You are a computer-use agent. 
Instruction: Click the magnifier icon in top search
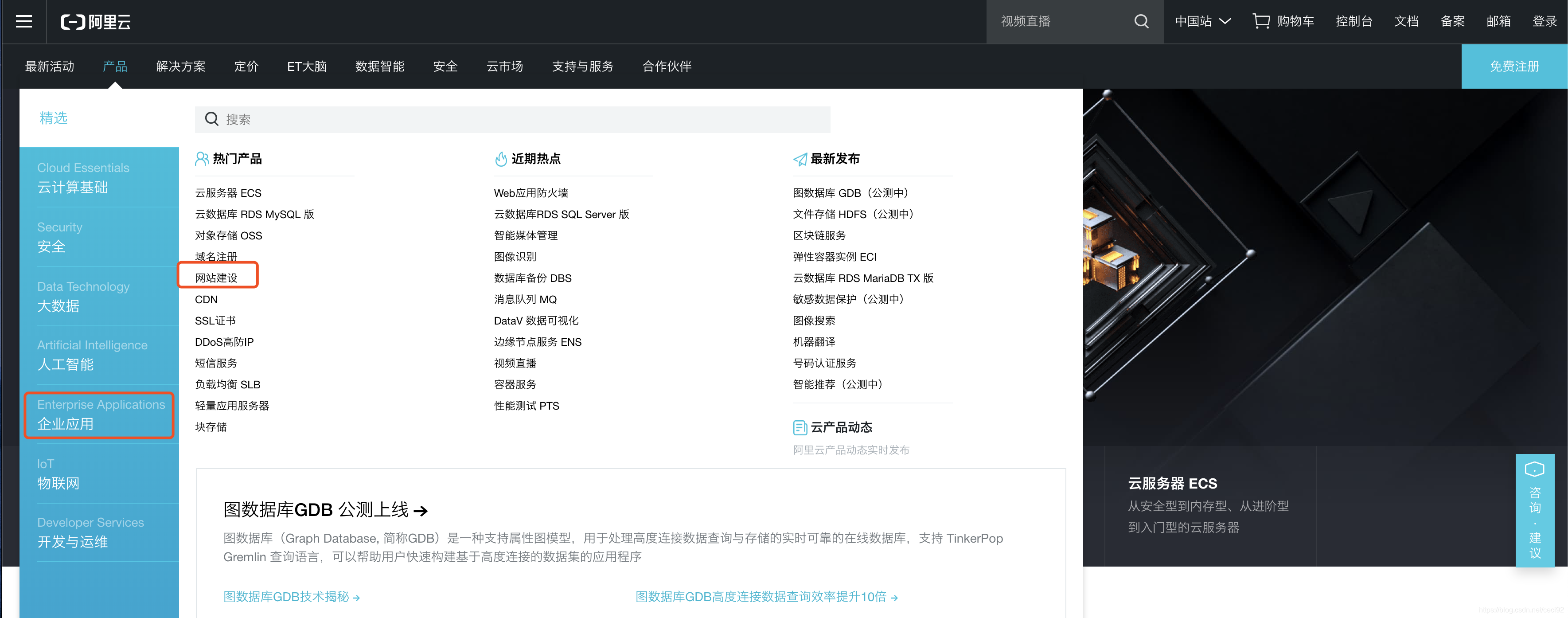click(1141, 21)
